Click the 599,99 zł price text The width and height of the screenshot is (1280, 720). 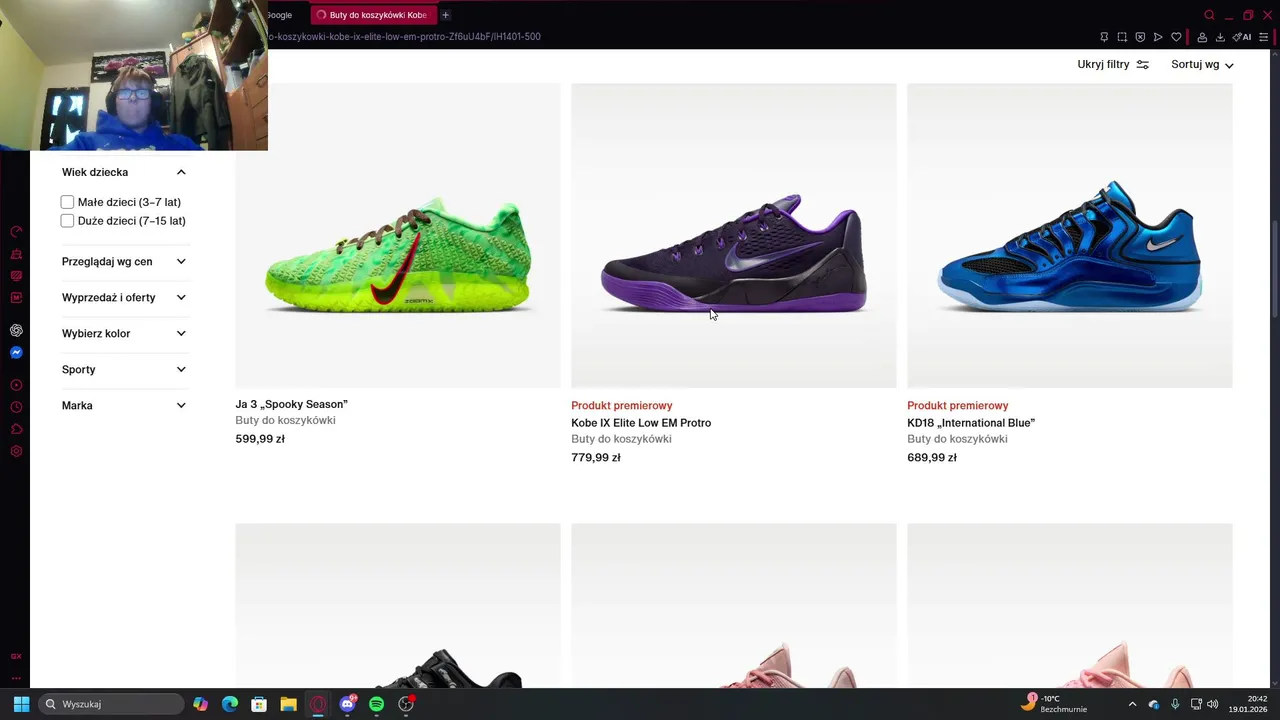(260, 439)
